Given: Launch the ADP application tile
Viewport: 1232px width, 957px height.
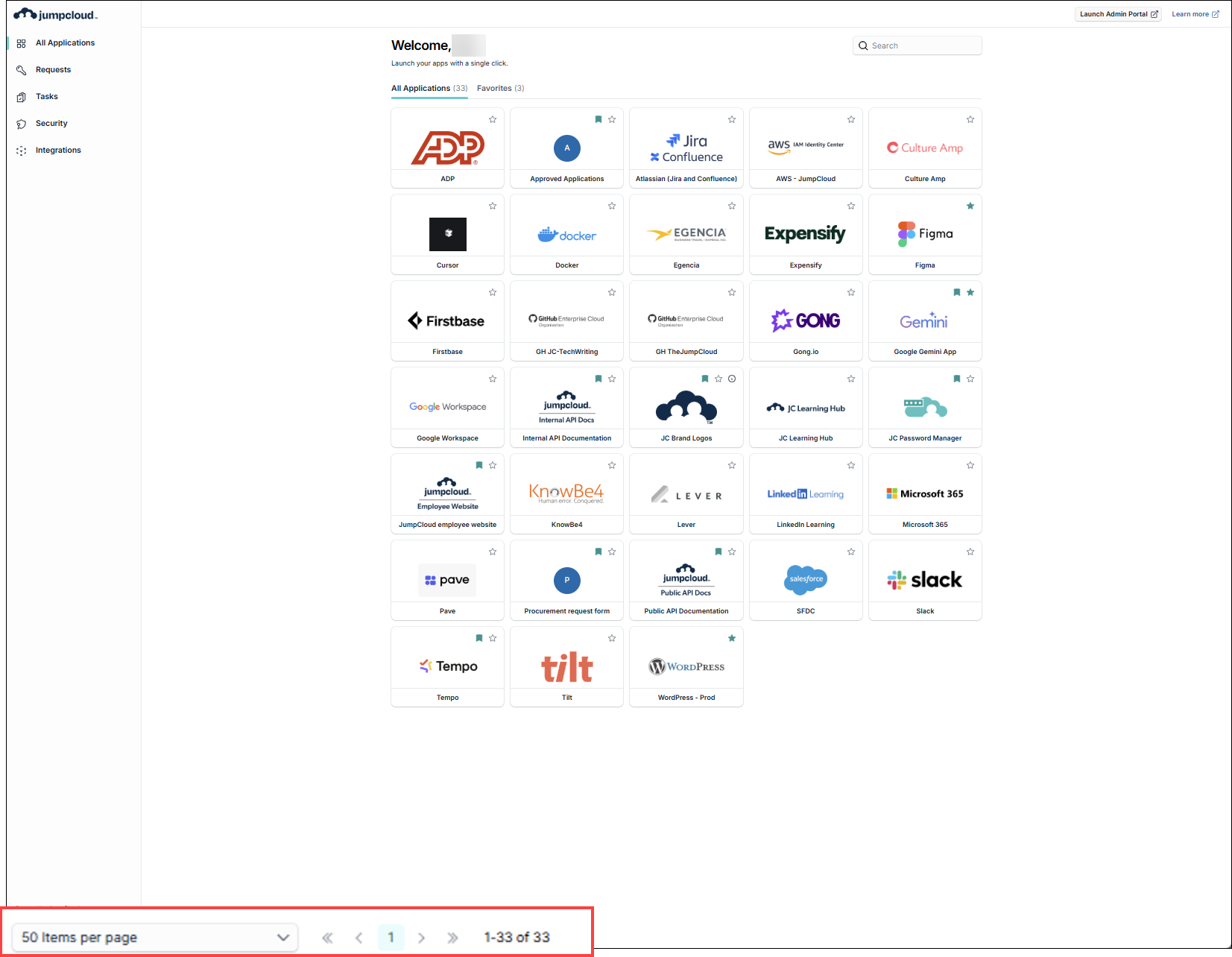Looking at the screenshot, I should point(447,148).
